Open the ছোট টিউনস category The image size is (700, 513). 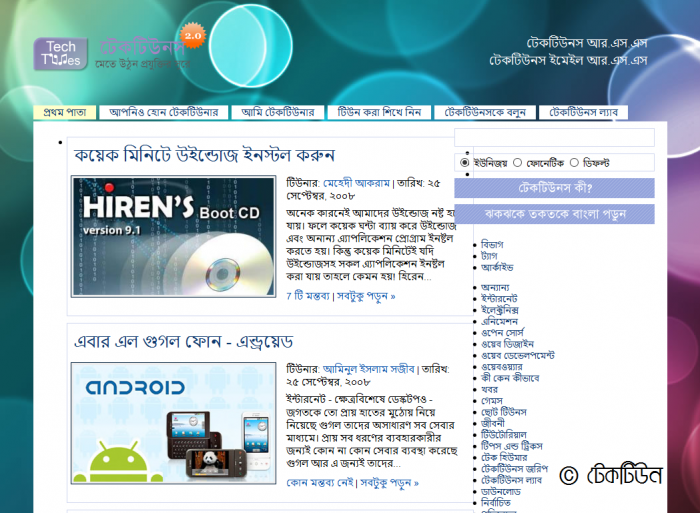[x=504, y=412]
